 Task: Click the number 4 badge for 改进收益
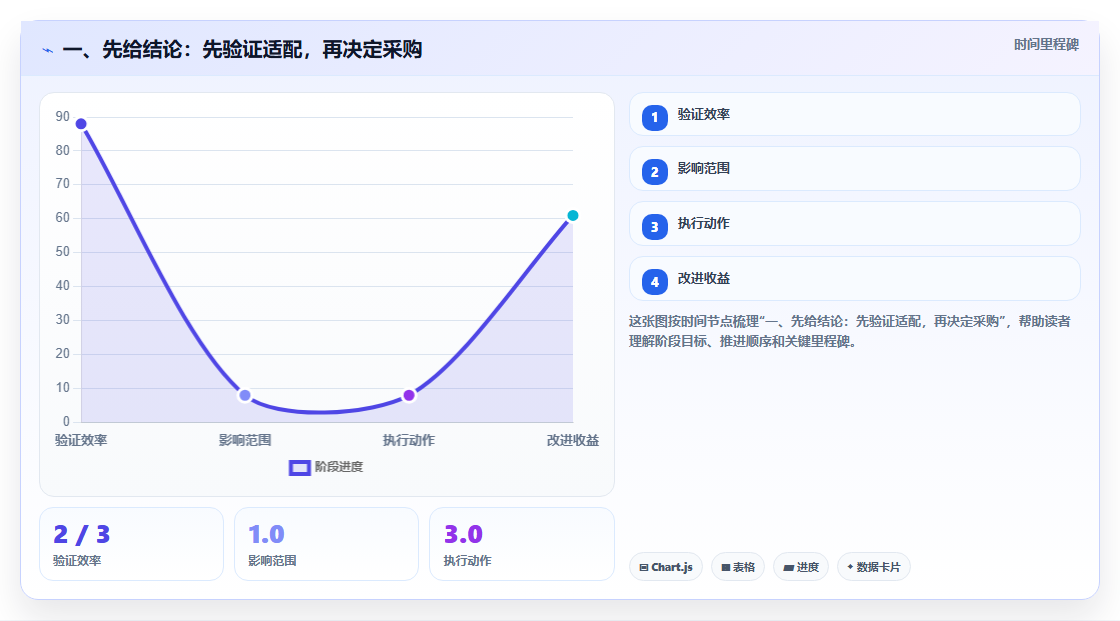tap(654, 282)
